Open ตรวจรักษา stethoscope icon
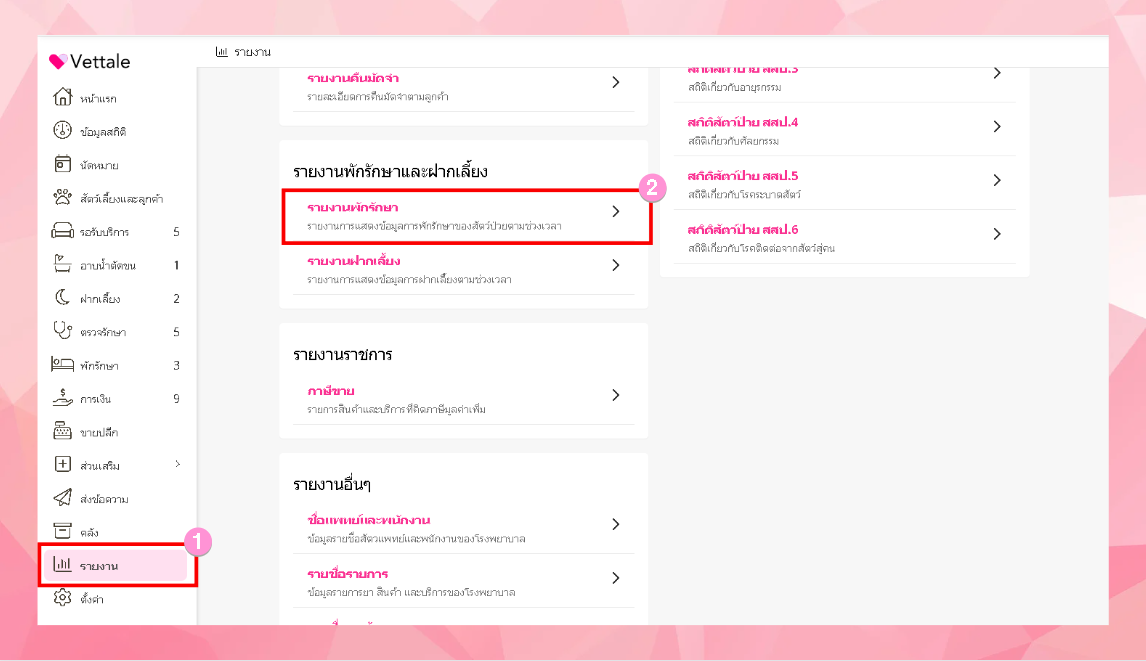The height and width of the screenshot is (661, 1146). coord(63,330)
